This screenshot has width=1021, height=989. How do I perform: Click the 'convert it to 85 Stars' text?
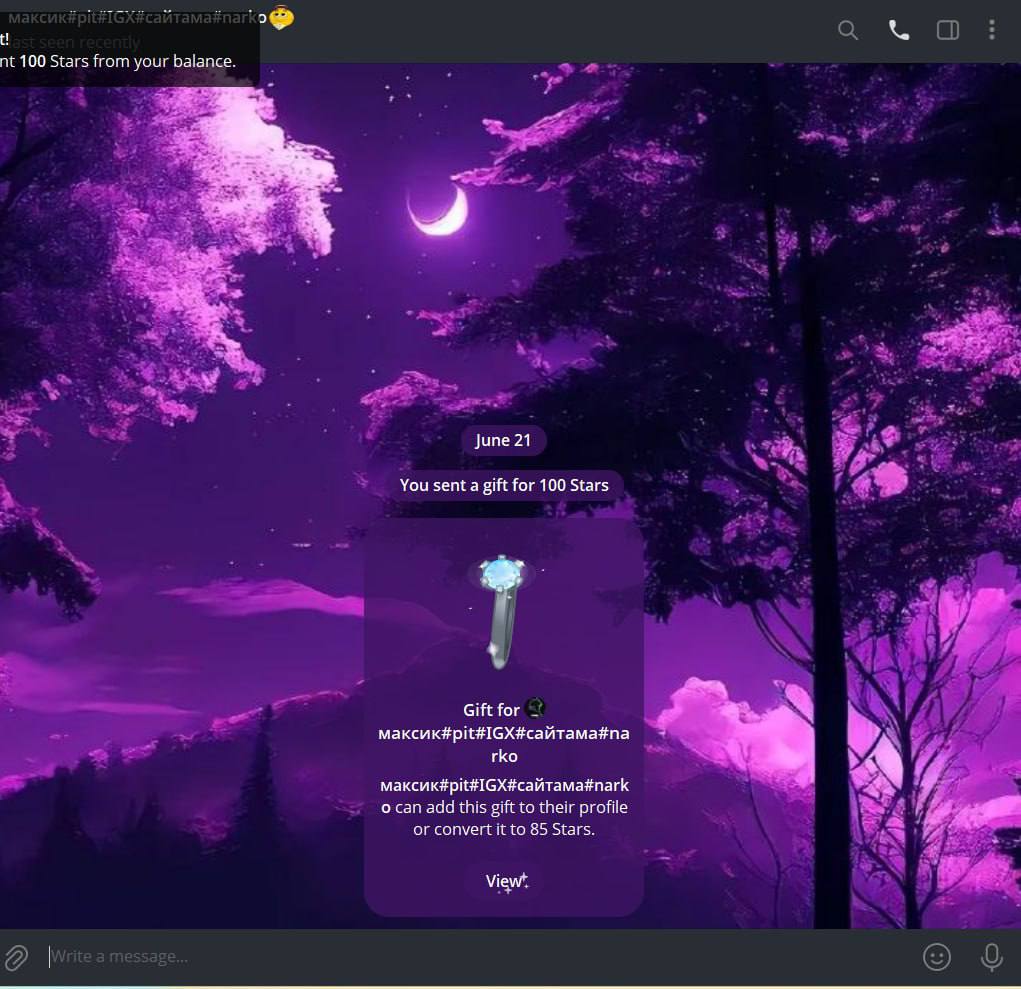pyautogui.click(x=514, y=829)
